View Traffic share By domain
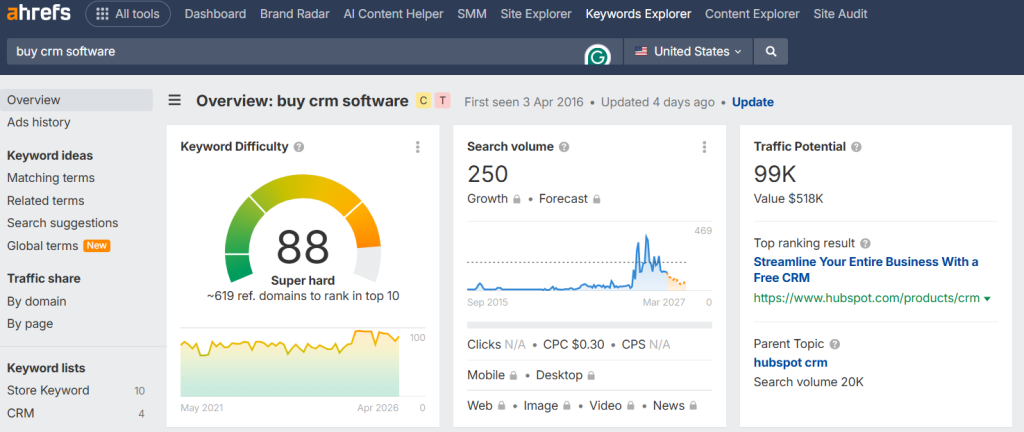The height and width of the screenshot is (432, 1024). [37, 301]
